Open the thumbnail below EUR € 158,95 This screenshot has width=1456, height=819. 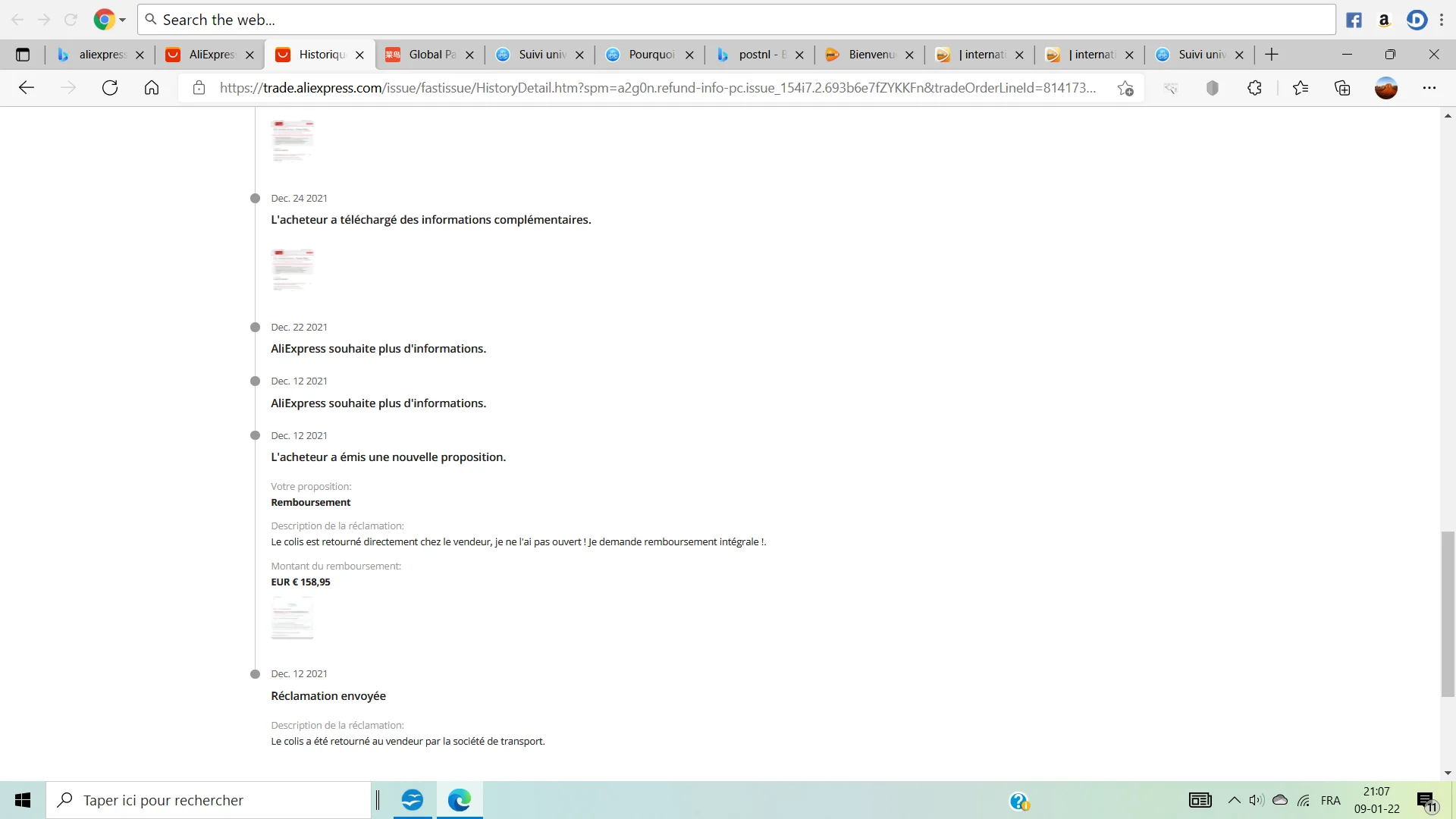tap(292, 617)
